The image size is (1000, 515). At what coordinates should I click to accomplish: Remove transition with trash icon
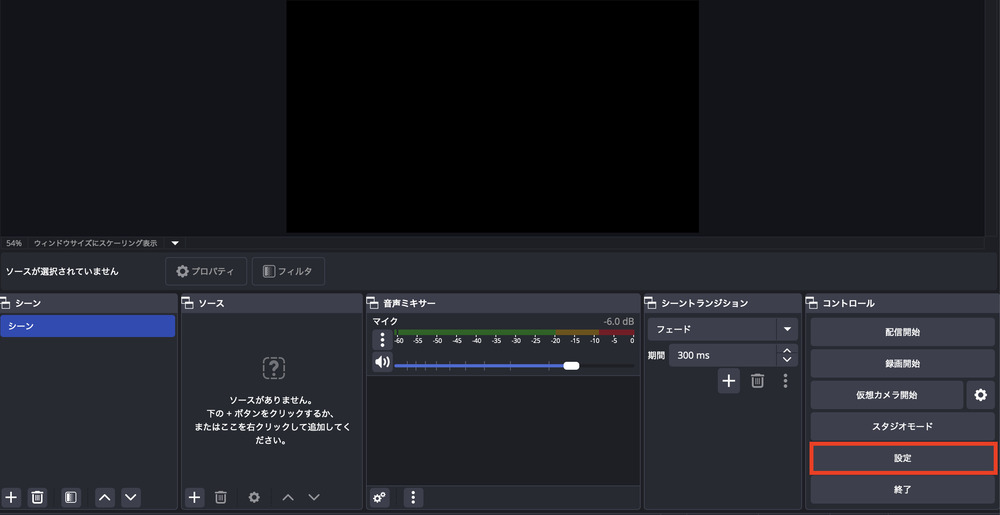coord(757,381)
